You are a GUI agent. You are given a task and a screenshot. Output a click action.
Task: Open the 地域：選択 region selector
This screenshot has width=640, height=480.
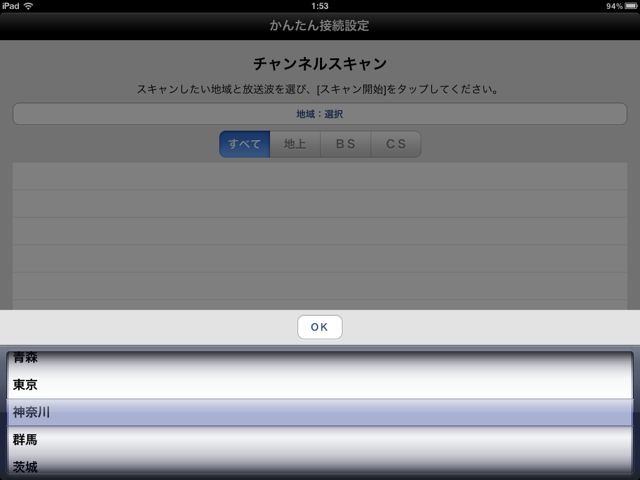(320, 114)
